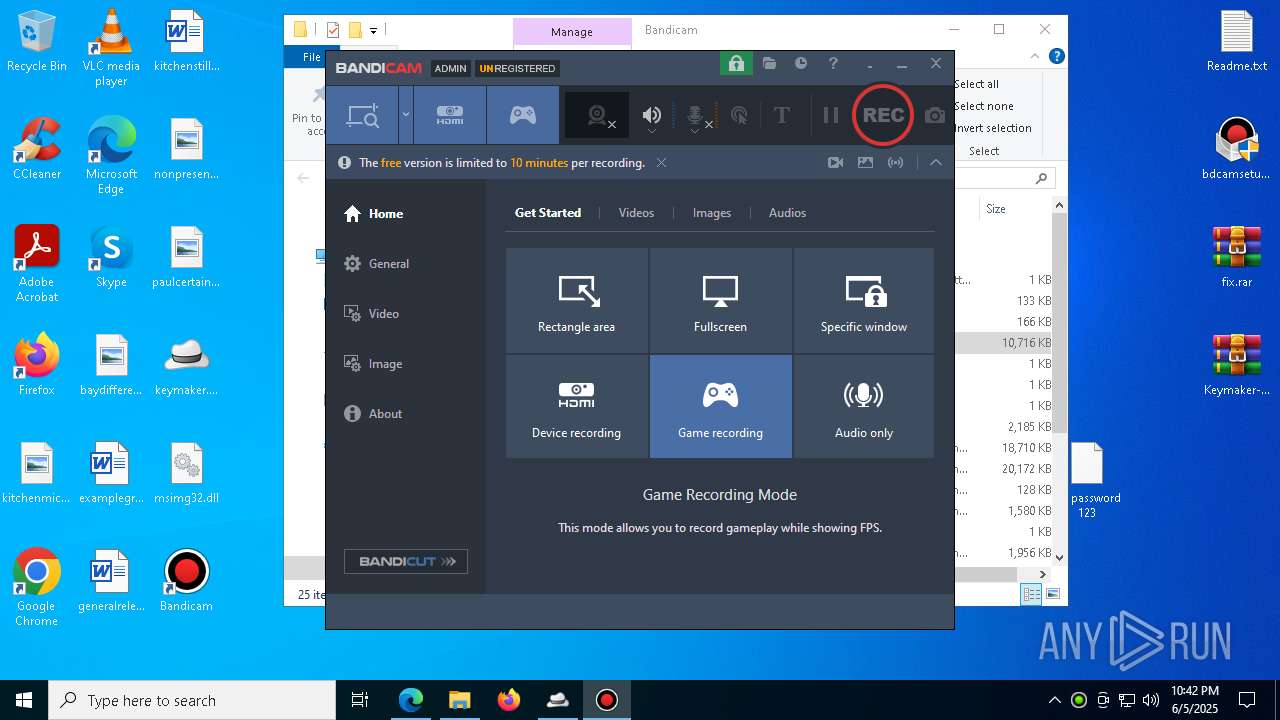Choose the Rectangle area tile
The image size is (1280, 720).
(577, 300)
